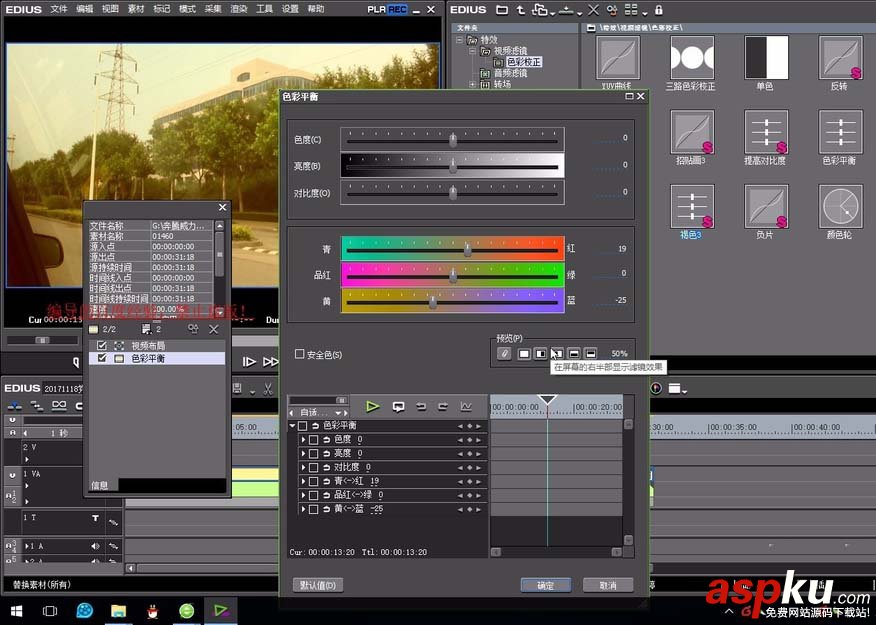Expand the 亮度 keyframe row
This screenshot has width=876, height=625.
pos(303,454)
